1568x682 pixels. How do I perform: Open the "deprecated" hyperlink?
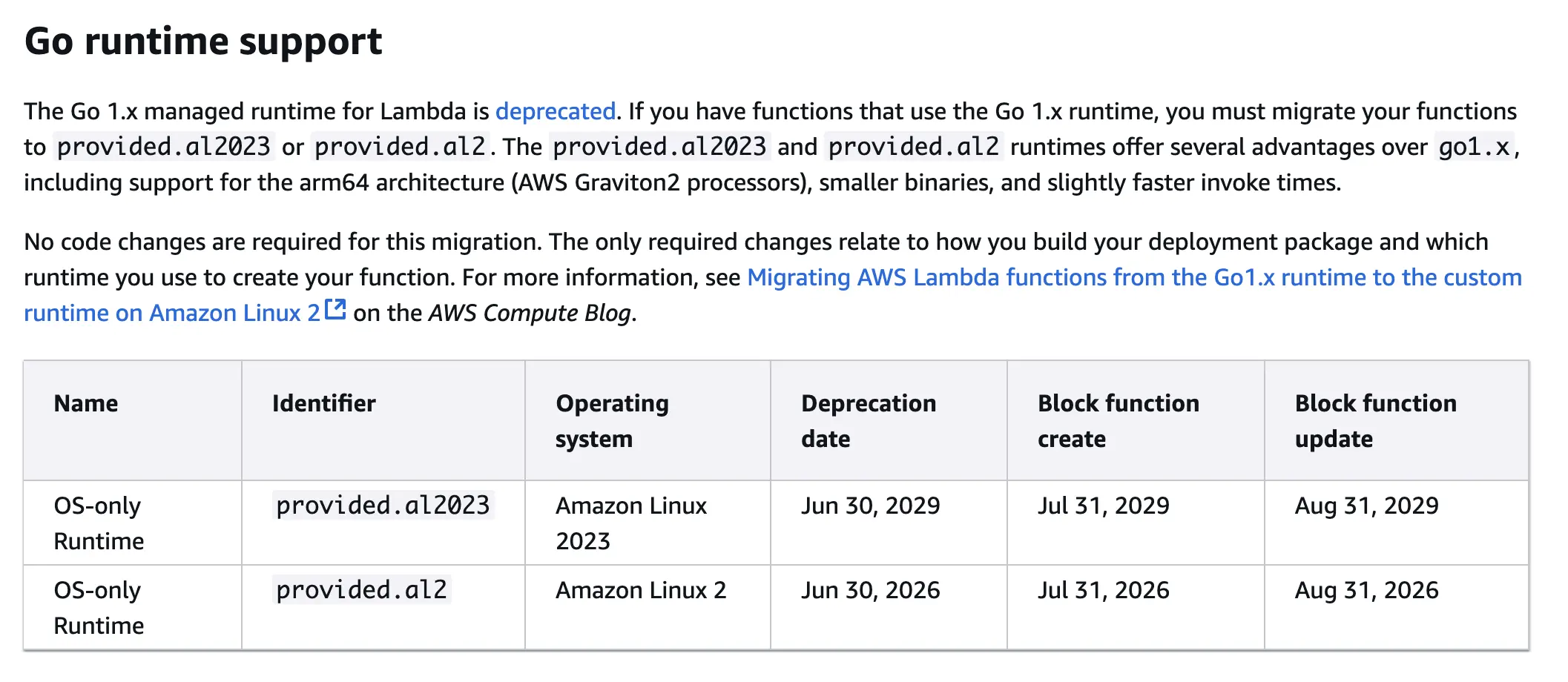(555, 111)
